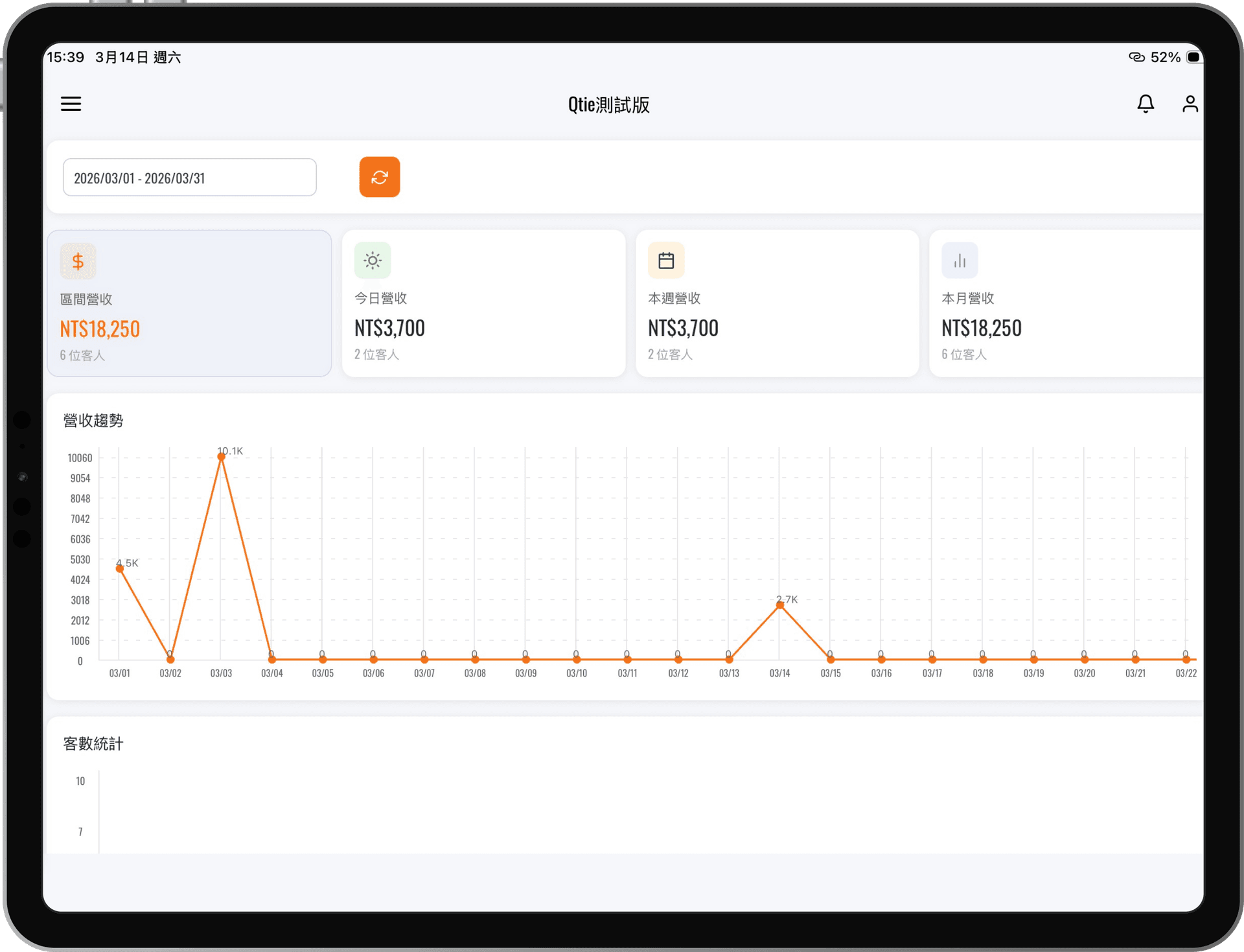Click the 2.7K data point on 03/14
The width and height of the screenshot is (1244, 952).
pyautogui.click(x=780, y=605)
